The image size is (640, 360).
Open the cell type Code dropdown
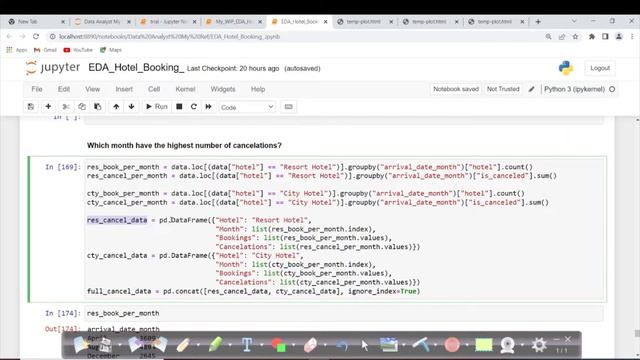pos(247,107)
